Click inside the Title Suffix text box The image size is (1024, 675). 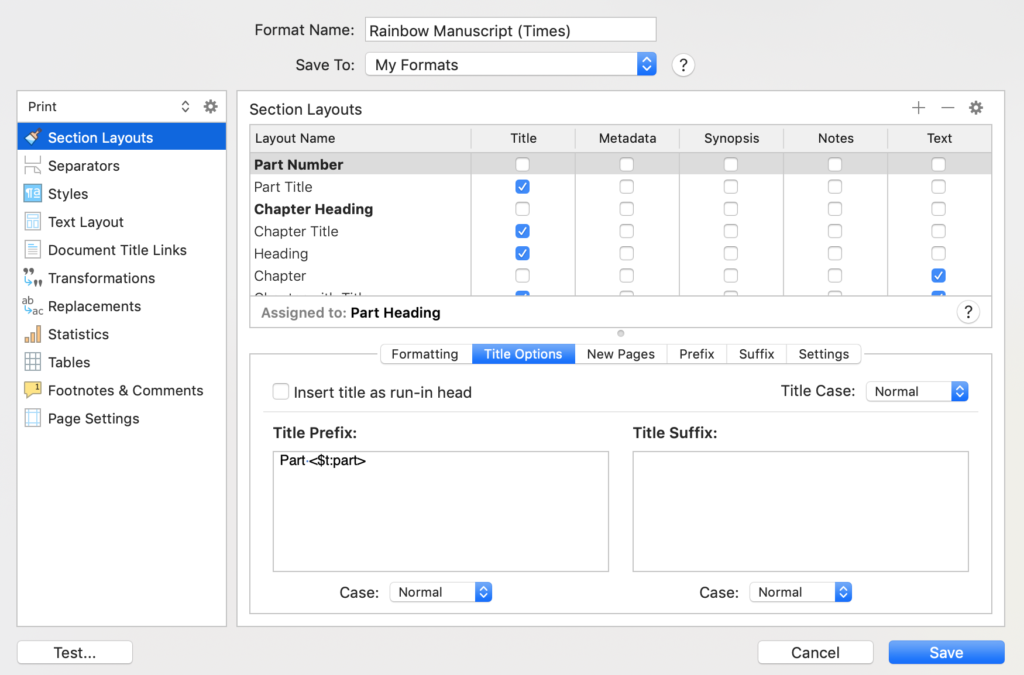coord(801,511)
